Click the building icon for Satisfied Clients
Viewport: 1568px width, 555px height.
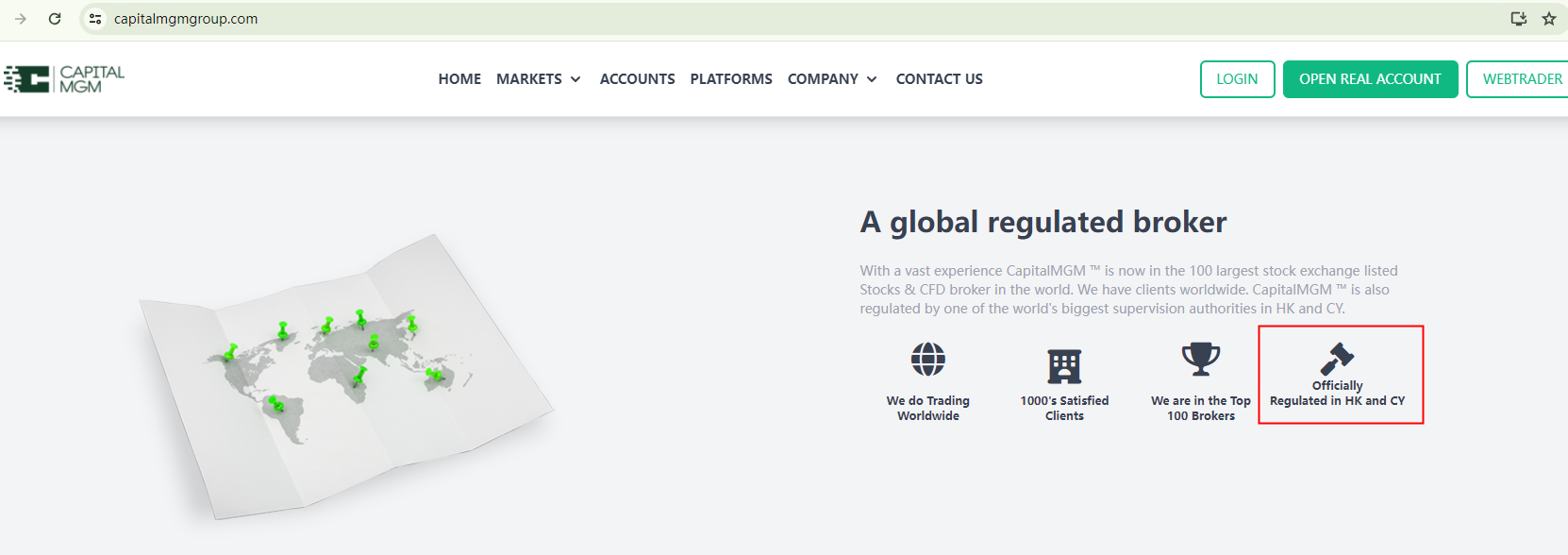(x=1064, y=366)
